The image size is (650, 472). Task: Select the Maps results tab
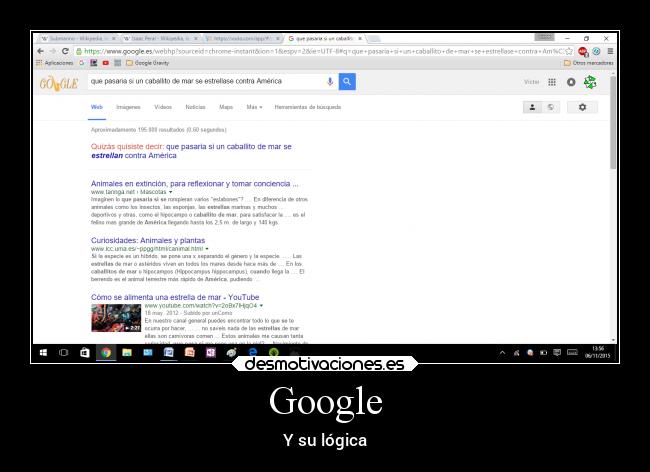tap(226, 107)
